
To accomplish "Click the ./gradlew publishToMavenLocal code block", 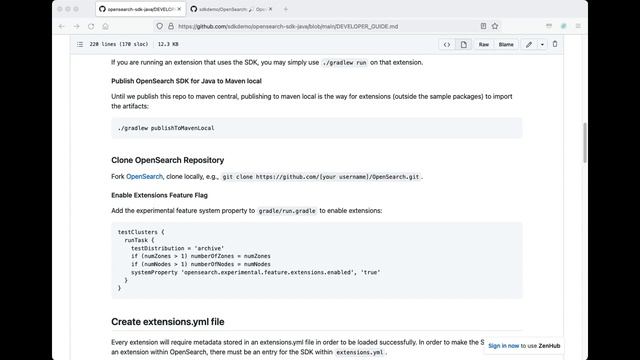I will click(317, 128).
